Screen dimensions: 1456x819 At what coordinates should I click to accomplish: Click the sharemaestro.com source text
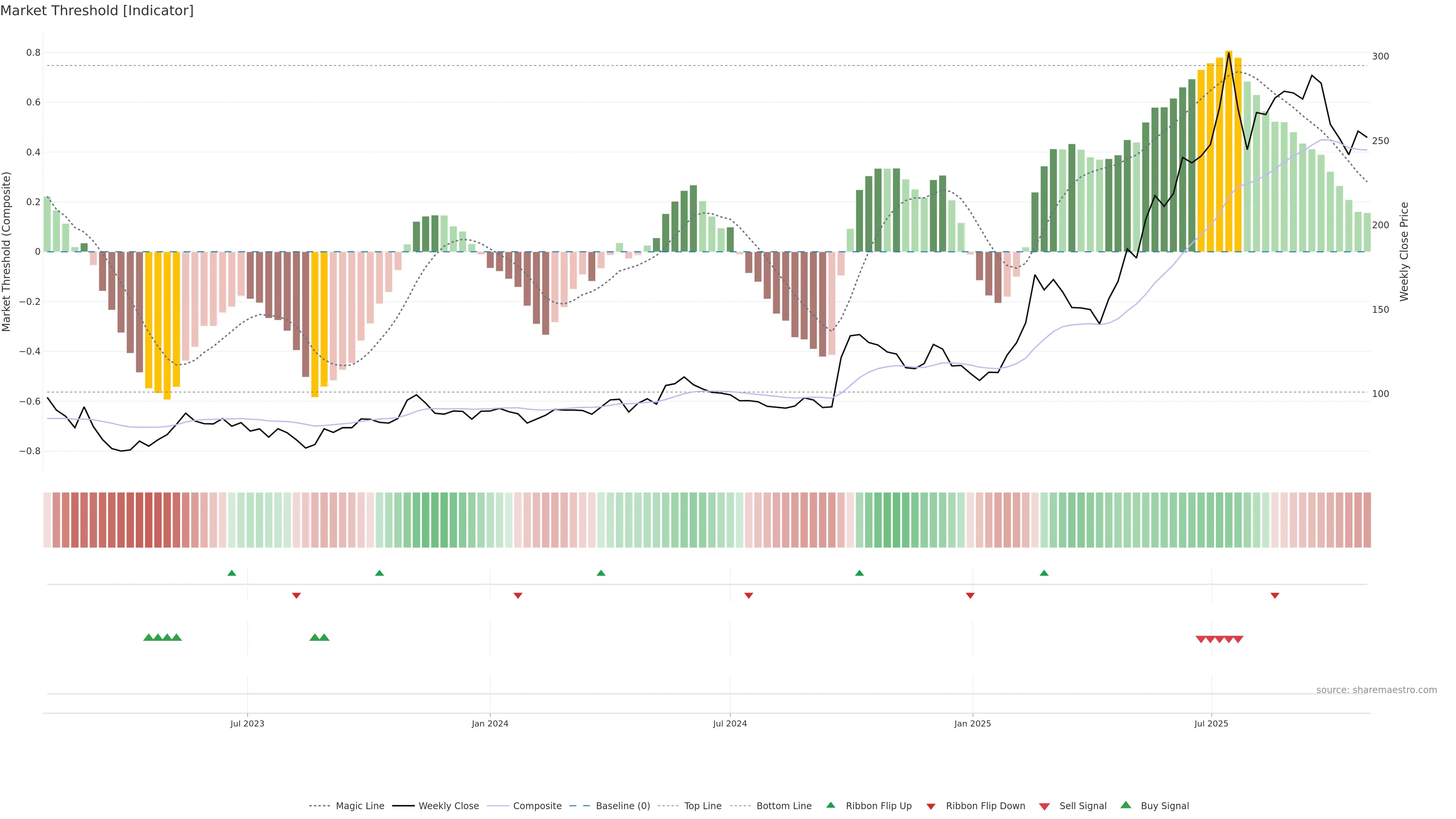click(x=1376, y=690)
